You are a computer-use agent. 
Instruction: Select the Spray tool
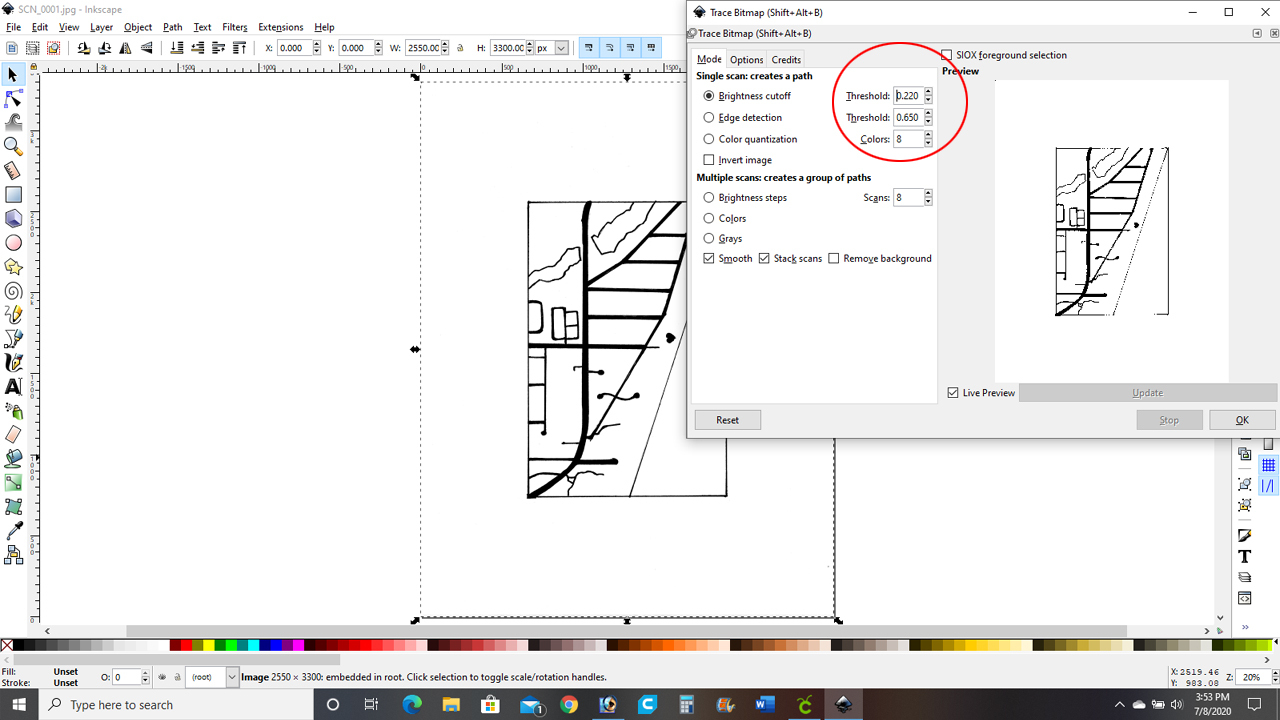13,411
